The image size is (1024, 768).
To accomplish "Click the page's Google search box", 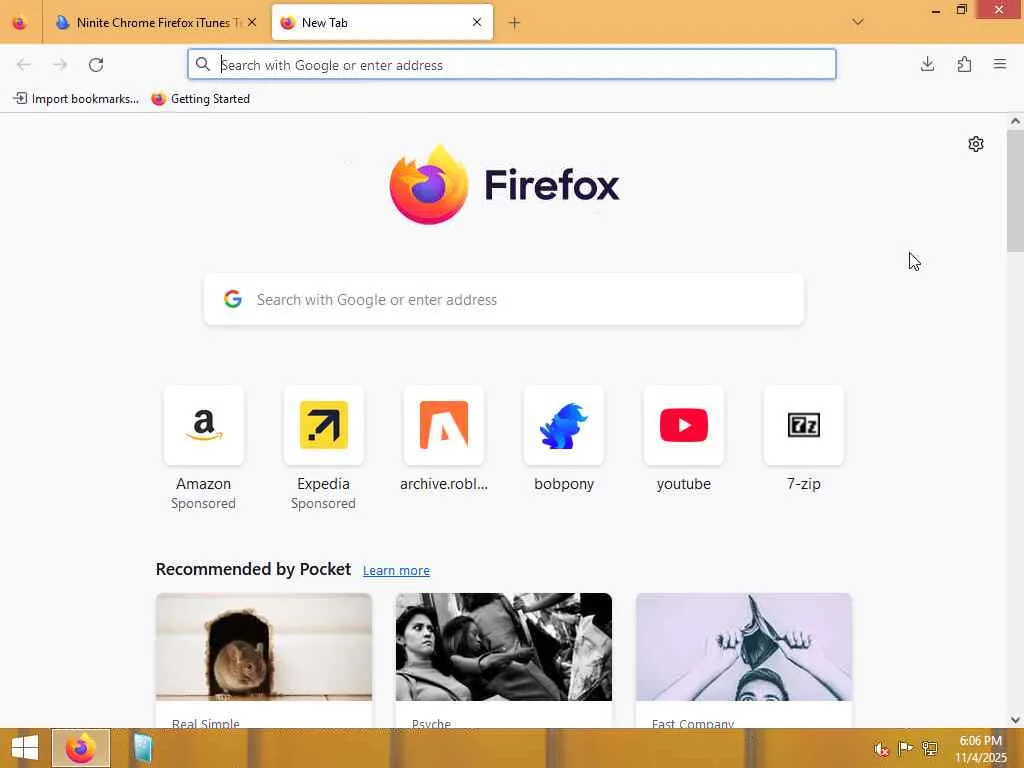I will [x=504, y=299].
